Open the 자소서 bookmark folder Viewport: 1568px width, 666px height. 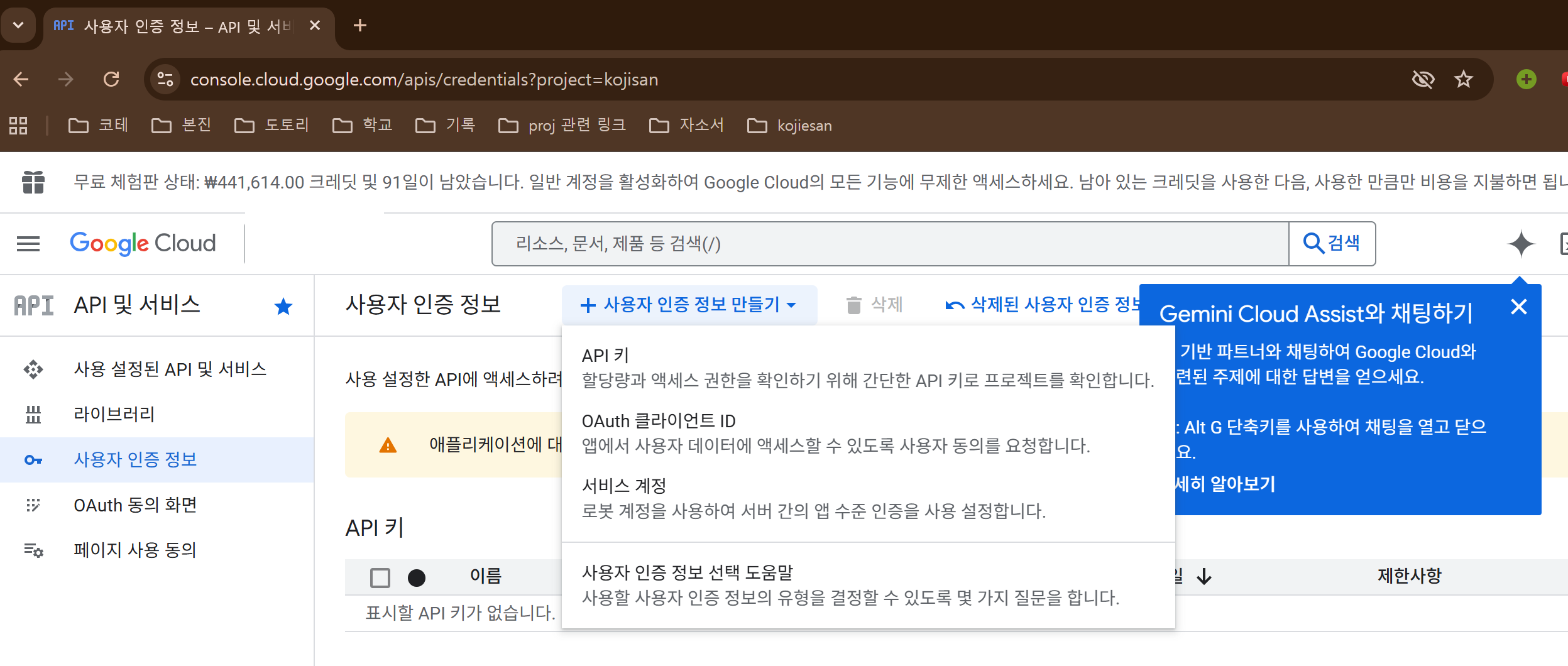[x=686, y=126]
